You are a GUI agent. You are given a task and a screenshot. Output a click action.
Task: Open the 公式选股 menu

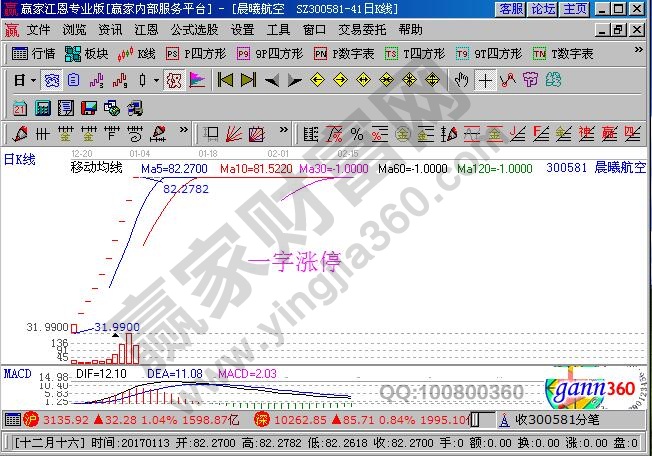195,30
